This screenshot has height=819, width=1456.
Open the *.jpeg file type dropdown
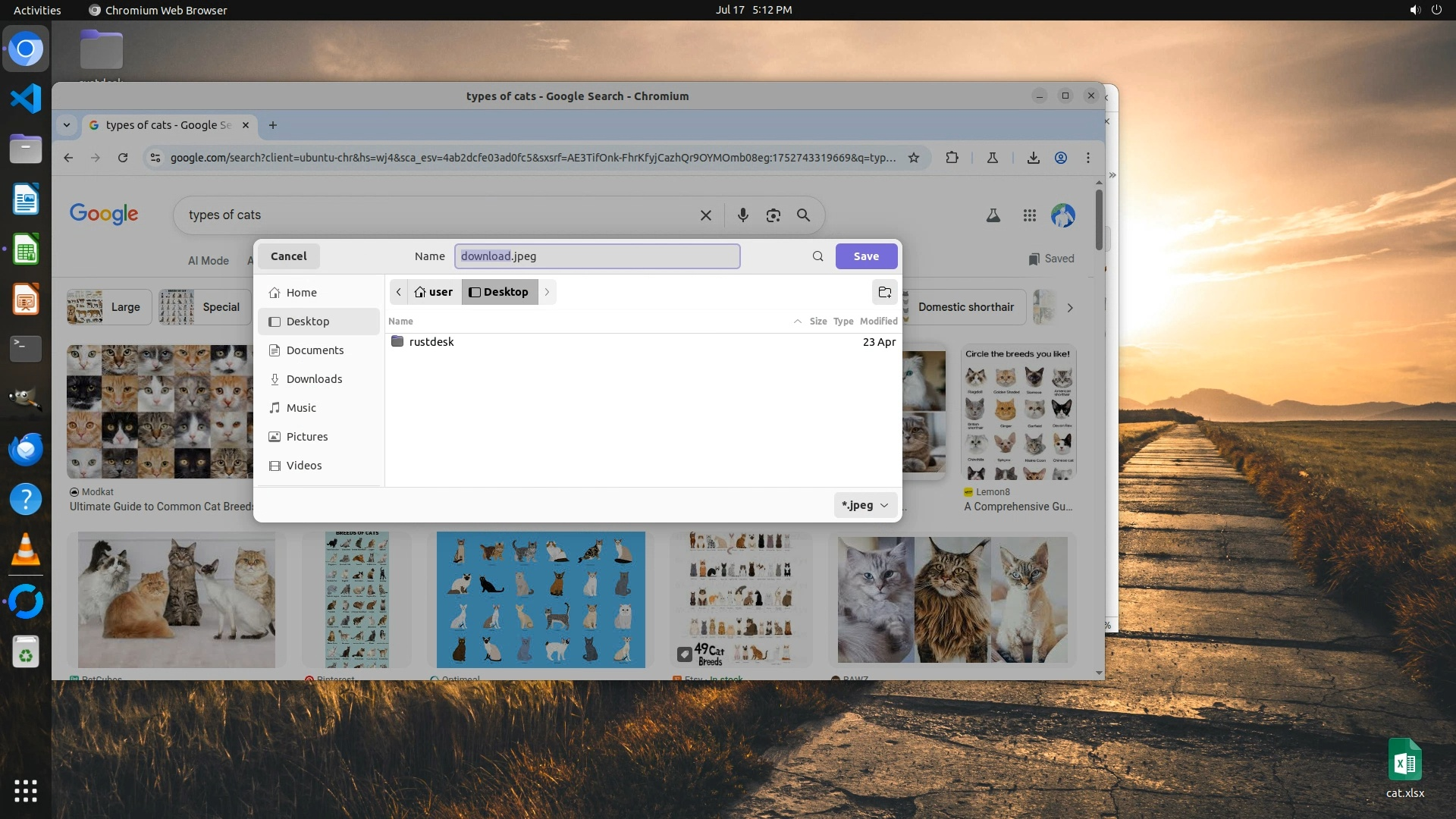click(x=864, y=505)
